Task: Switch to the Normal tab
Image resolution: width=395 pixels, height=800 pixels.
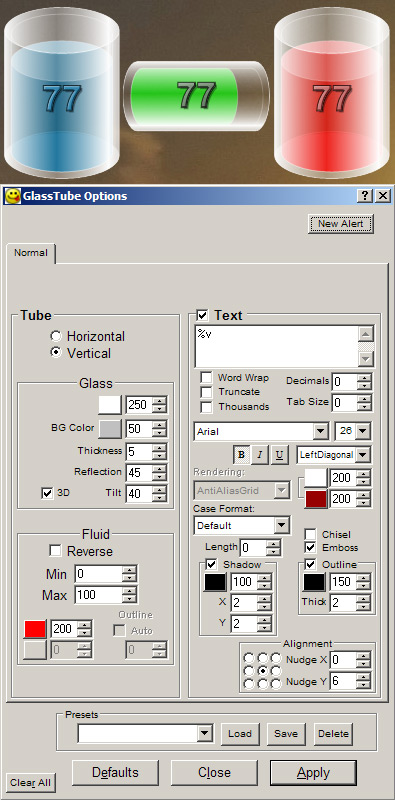Action: 31,253
